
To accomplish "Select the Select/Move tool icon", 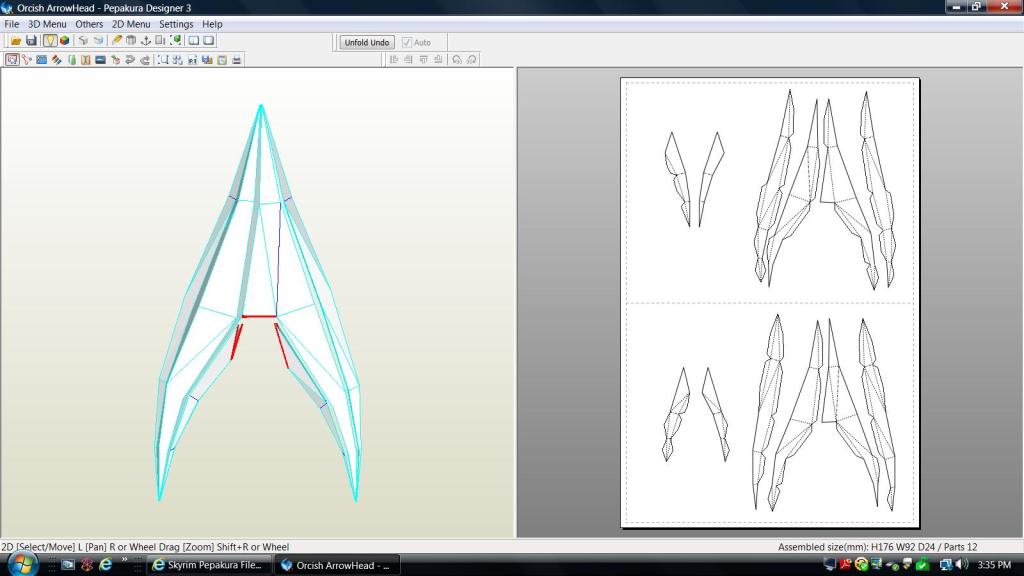I will (x=12, y=59).
